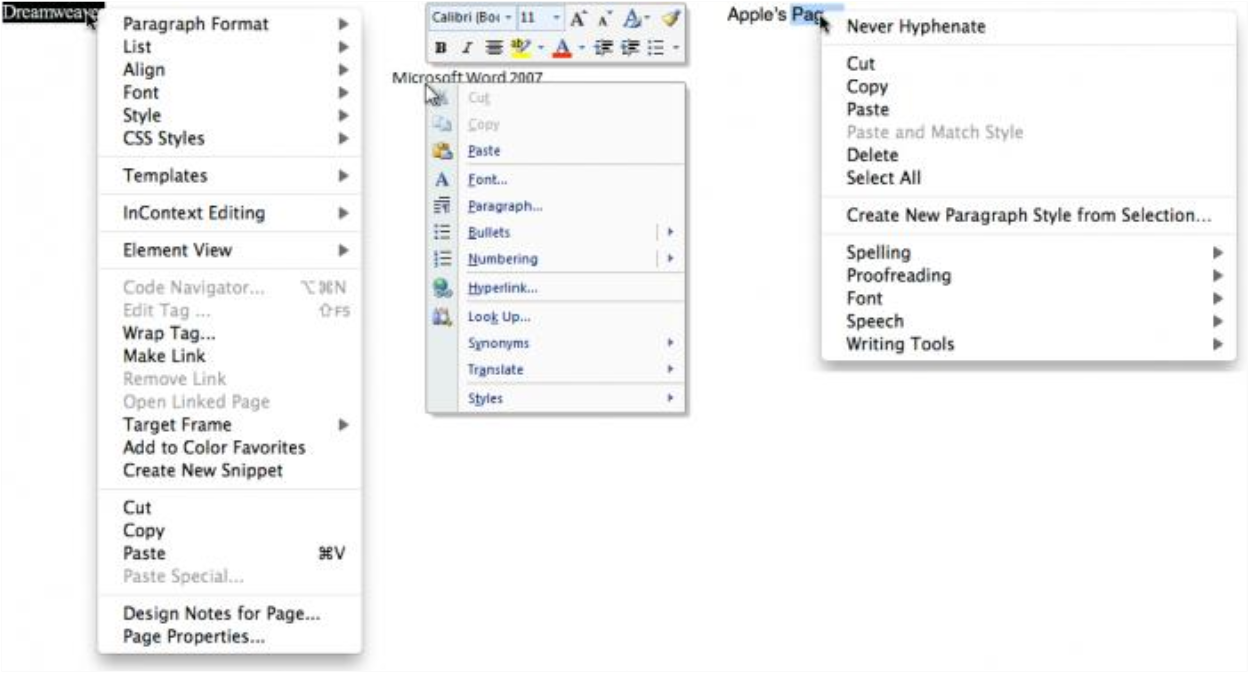
Task: Open Font submenu in Dreamweaver menu
Action: click(x=230, y=93)
